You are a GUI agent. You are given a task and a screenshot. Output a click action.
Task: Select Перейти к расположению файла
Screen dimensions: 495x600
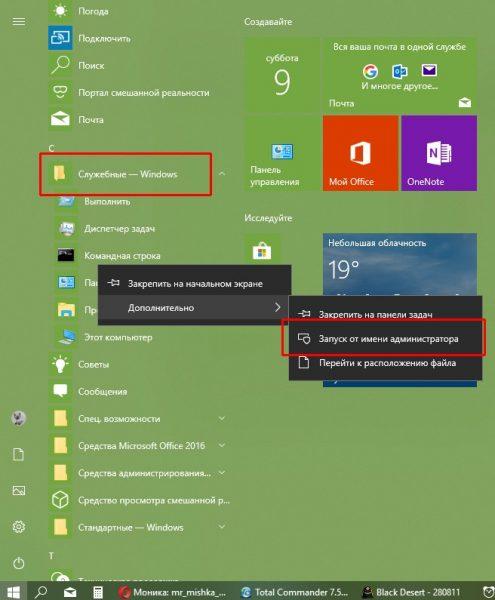[385, 363]
